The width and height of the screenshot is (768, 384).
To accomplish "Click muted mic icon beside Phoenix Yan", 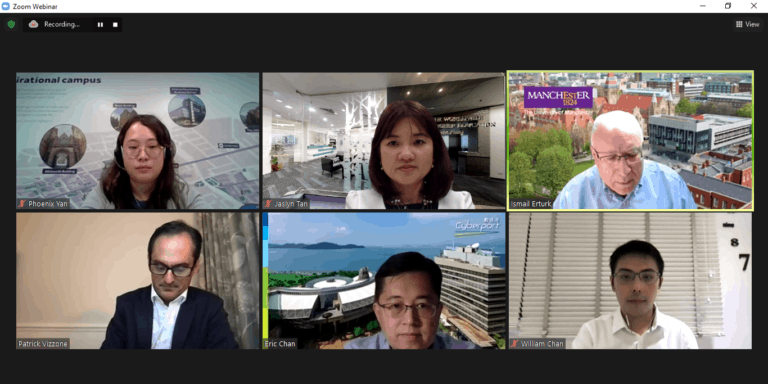I will point(22,204).
